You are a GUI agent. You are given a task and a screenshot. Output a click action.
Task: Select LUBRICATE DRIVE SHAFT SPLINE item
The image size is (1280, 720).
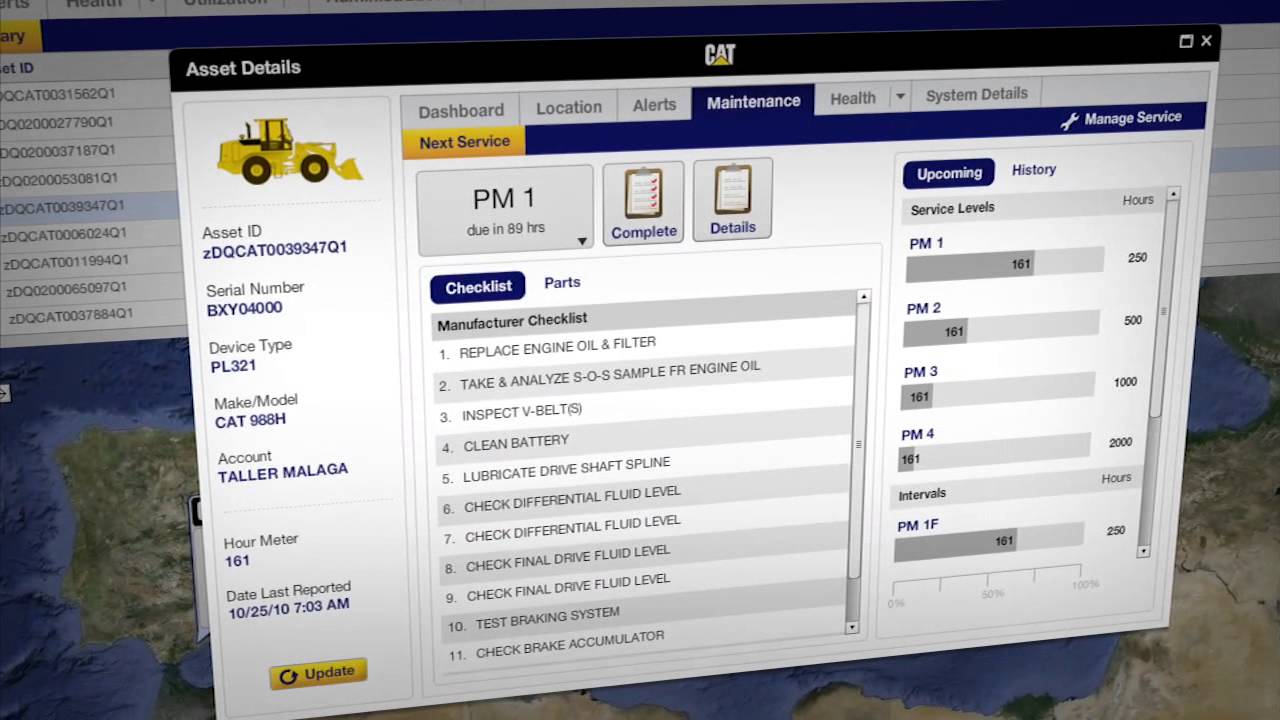pos(645,466)
